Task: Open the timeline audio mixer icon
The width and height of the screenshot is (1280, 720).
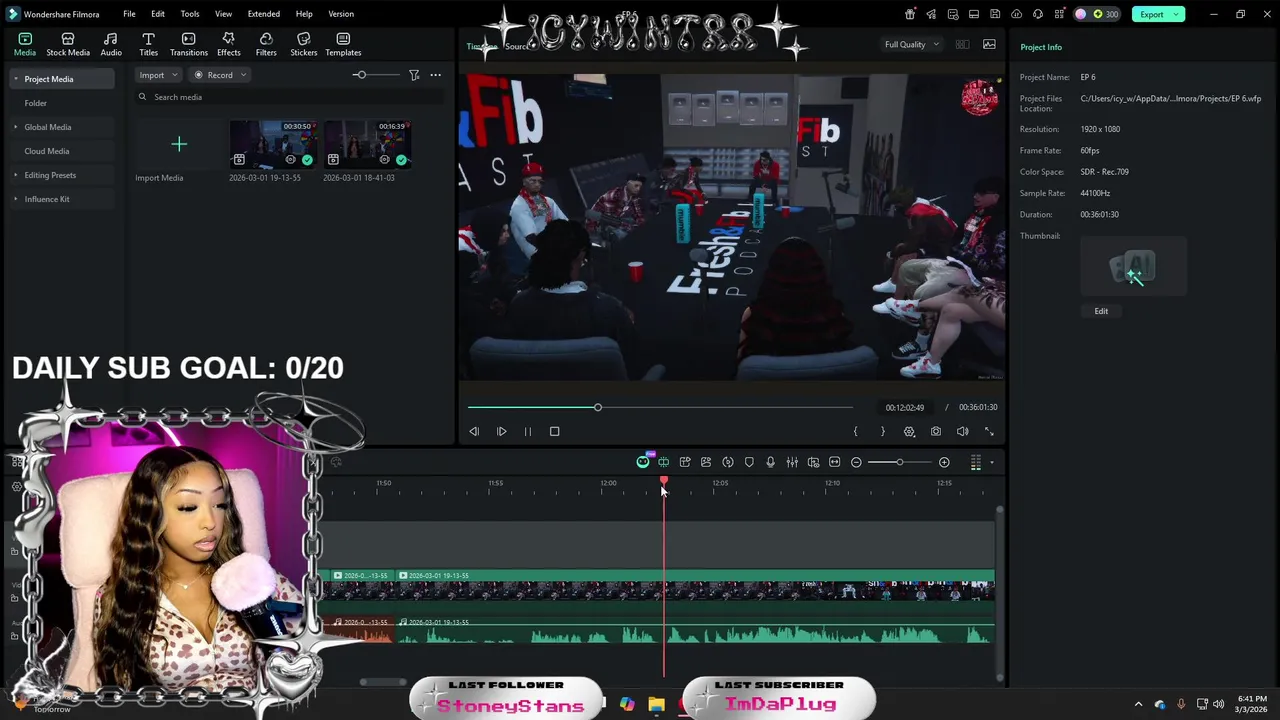Action: (792, 462)
